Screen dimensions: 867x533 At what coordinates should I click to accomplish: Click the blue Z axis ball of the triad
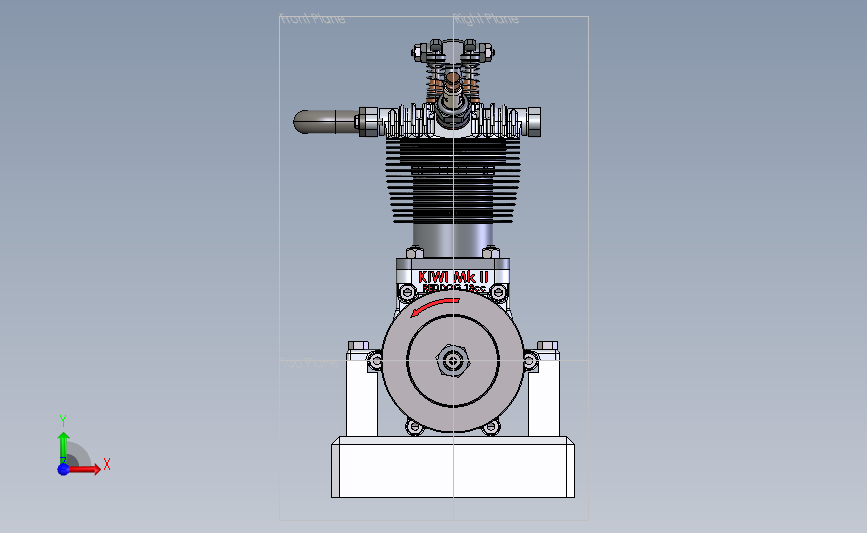63,469
